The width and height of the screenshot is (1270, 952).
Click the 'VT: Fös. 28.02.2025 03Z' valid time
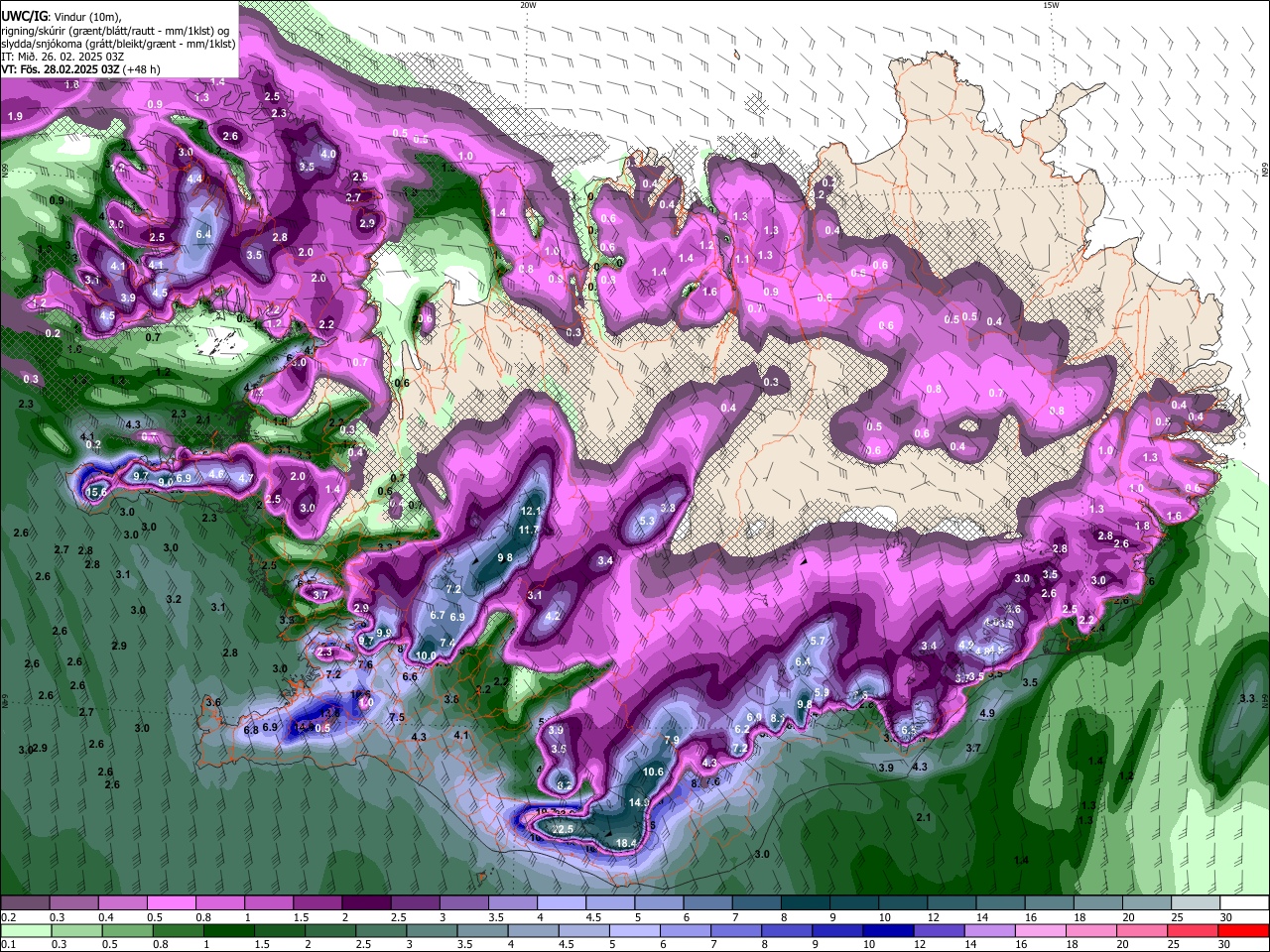coord(61,69)
